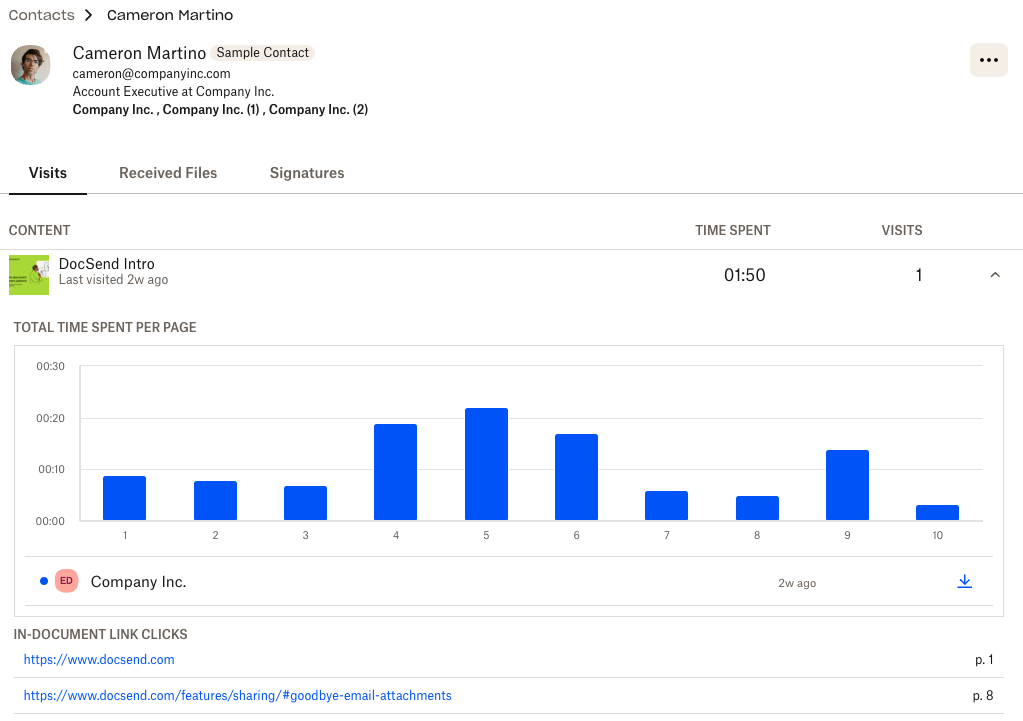Open the Signatures tab
The image size is (1023, 721).
click(307, 173)
